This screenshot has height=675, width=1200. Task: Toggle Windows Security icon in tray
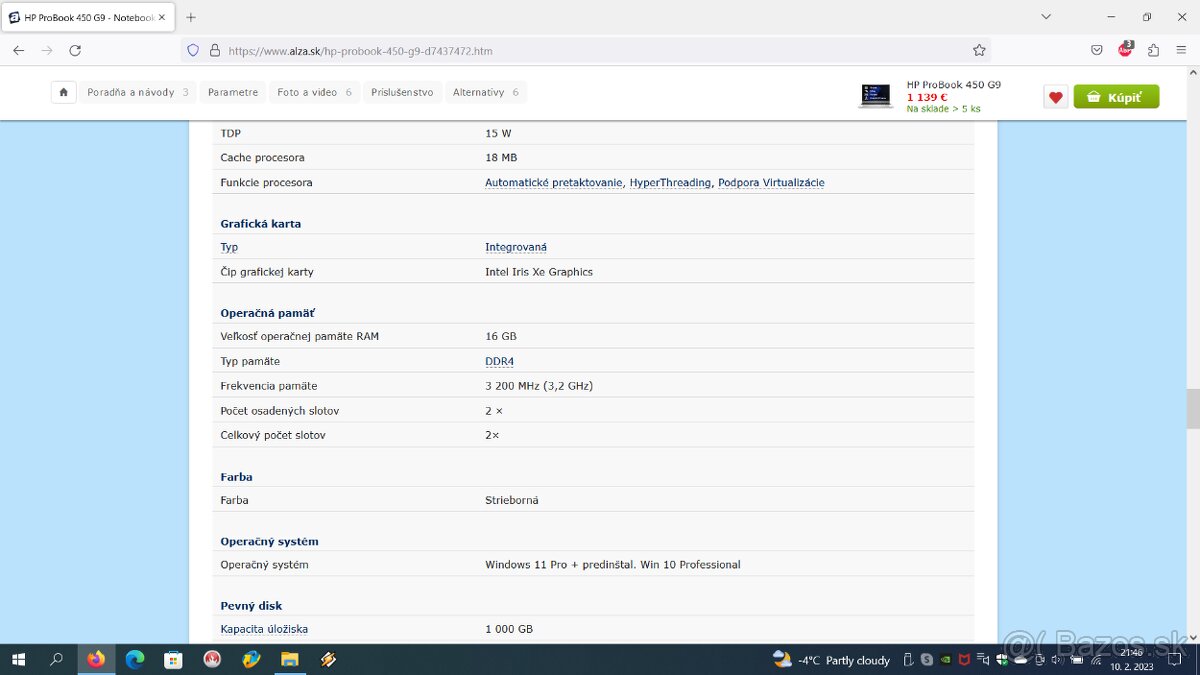(1001, 660)
